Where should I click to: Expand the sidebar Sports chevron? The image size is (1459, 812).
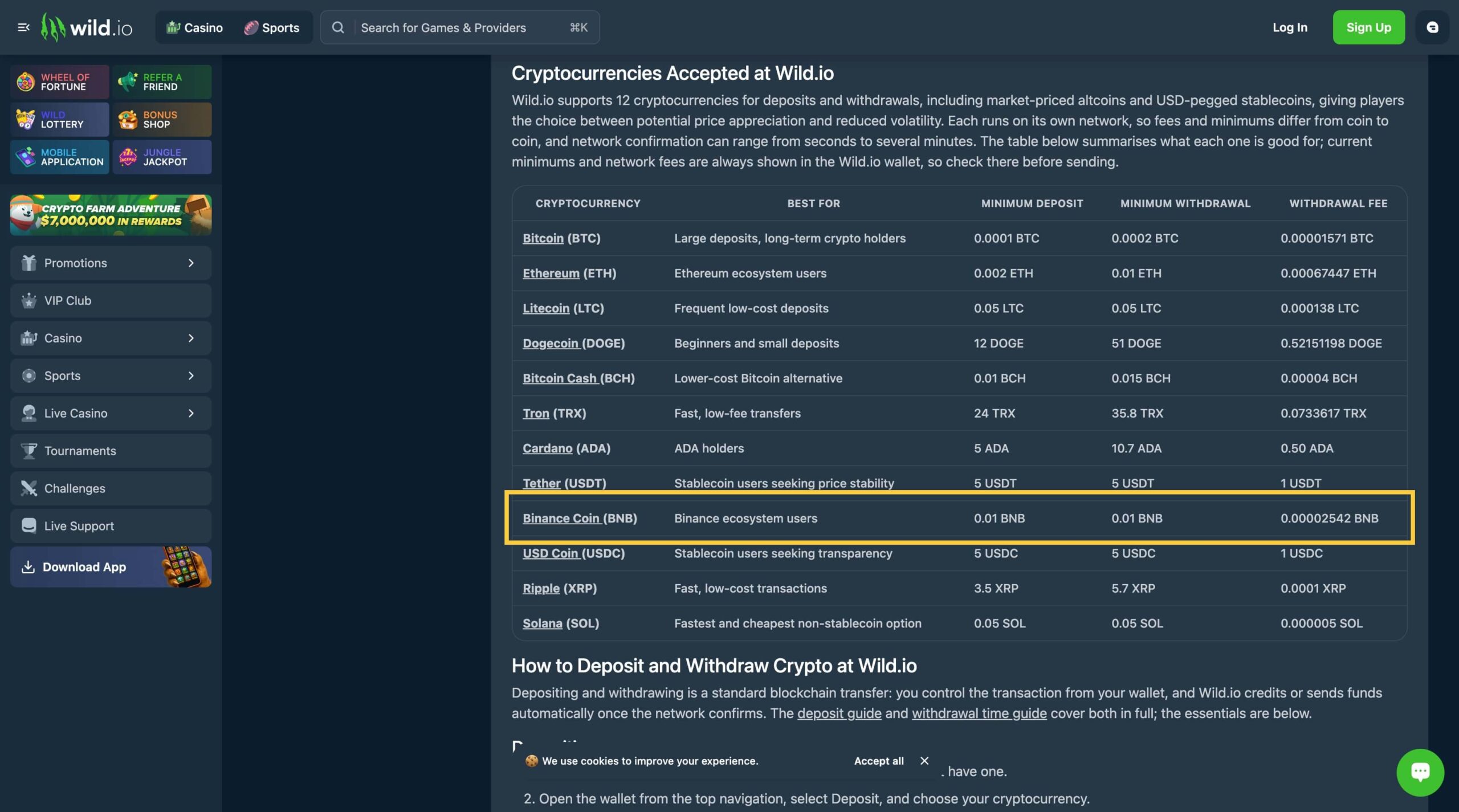tap(191, 376)
